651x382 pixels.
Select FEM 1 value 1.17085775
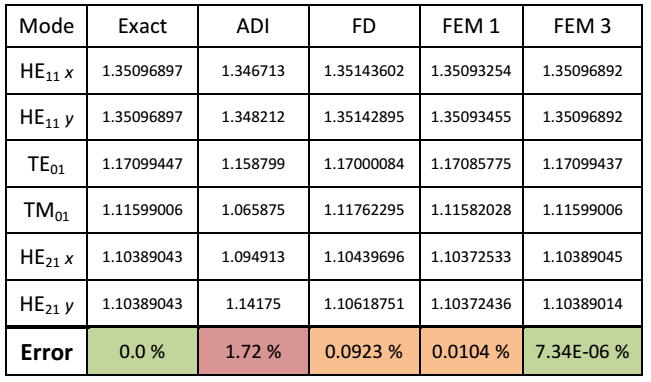pos(471,164)
